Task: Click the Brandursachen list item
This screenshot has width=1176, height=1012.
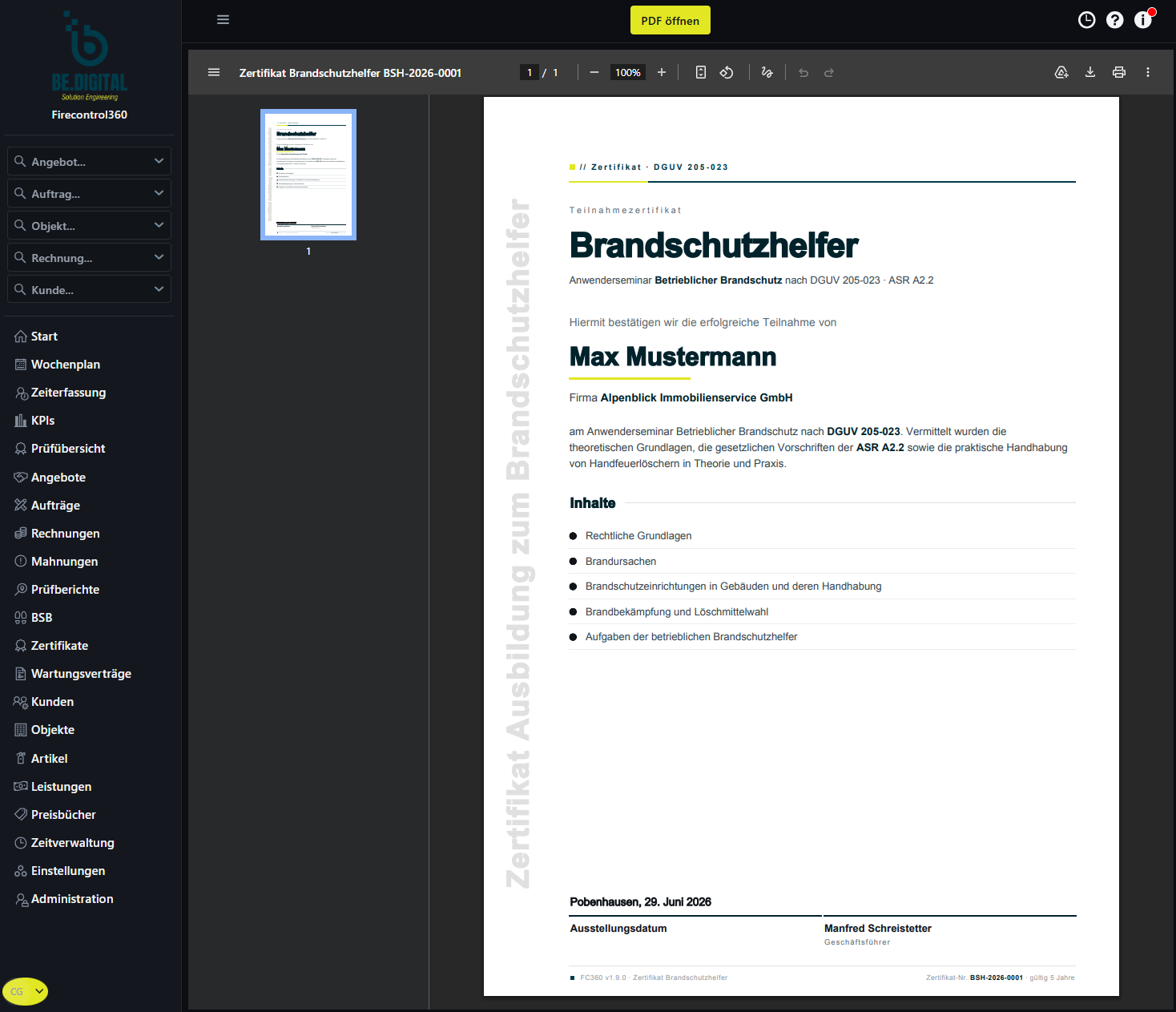Action: [x=621, y=562]
